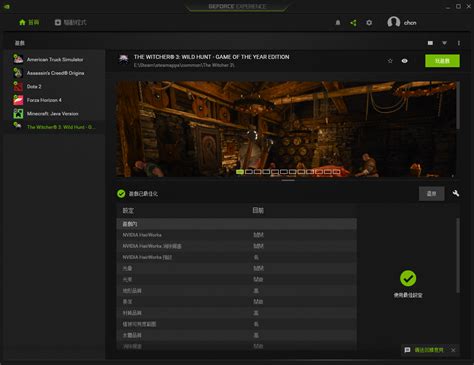474x365 pixels.
Task: Minimize the GeForce Experience window
Action: (448, 7)
